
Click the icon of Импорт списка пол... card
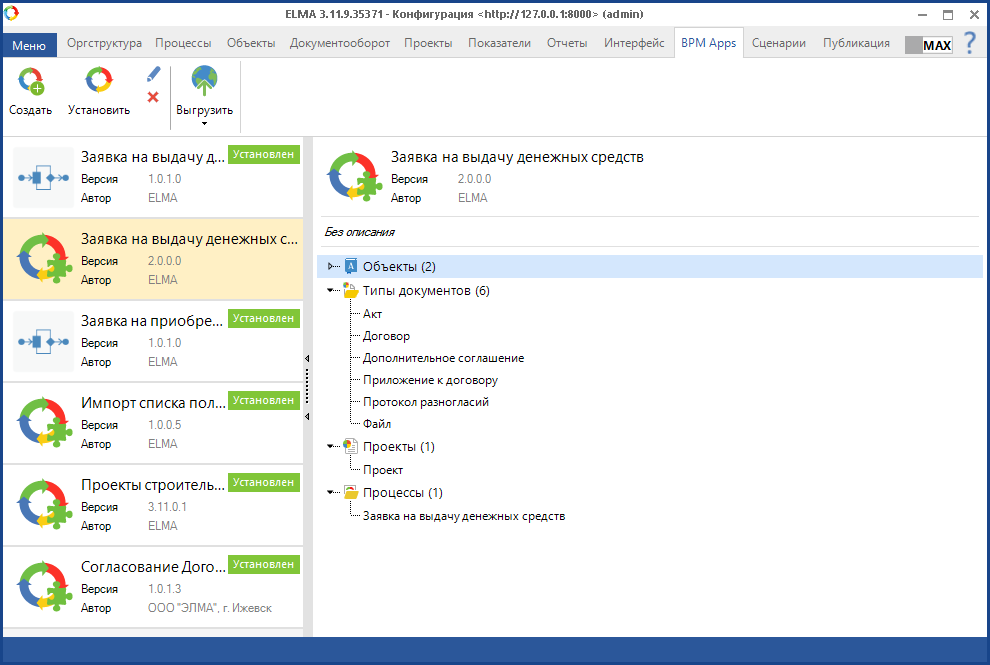pos(43,423)
